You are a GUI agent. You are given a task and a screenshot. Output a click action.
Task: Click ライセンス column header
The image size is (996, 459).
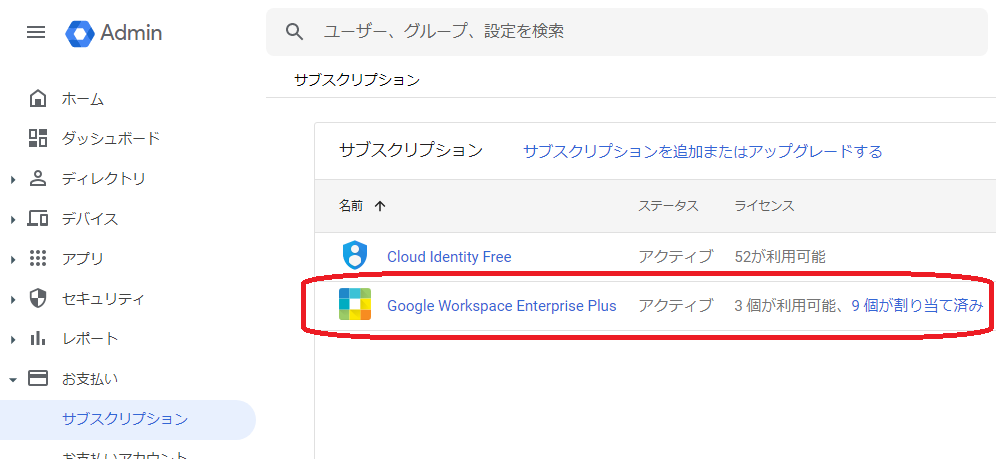pos(764,206)
